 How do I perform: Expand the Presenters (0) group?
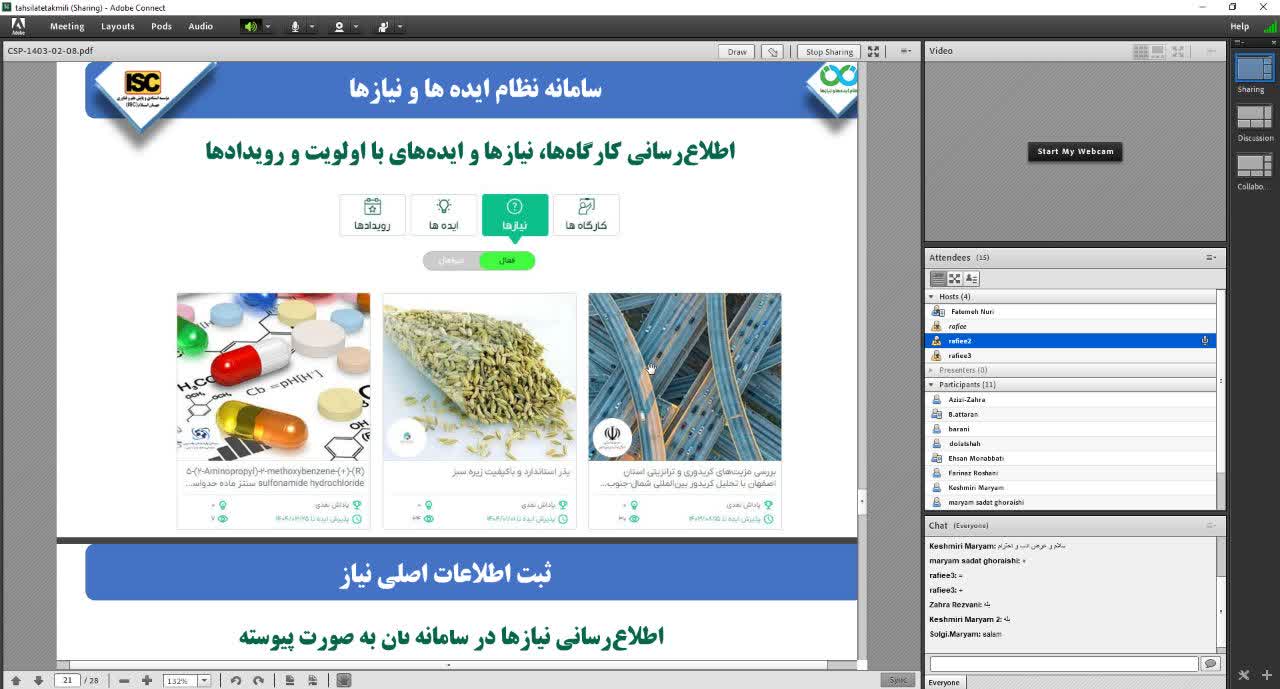click(932, 370)
